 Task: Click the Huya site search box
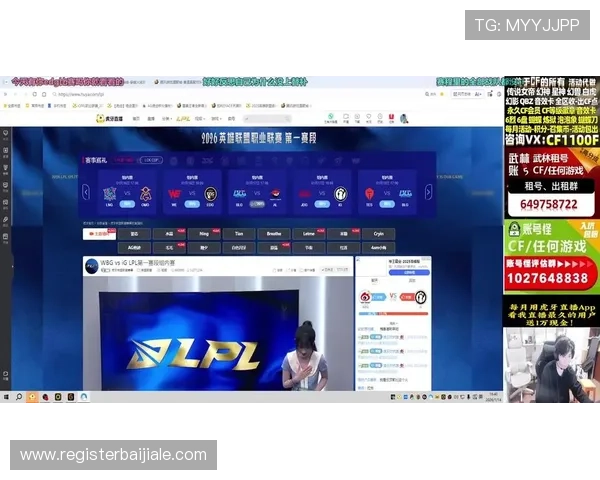click(x=267, y=119)
